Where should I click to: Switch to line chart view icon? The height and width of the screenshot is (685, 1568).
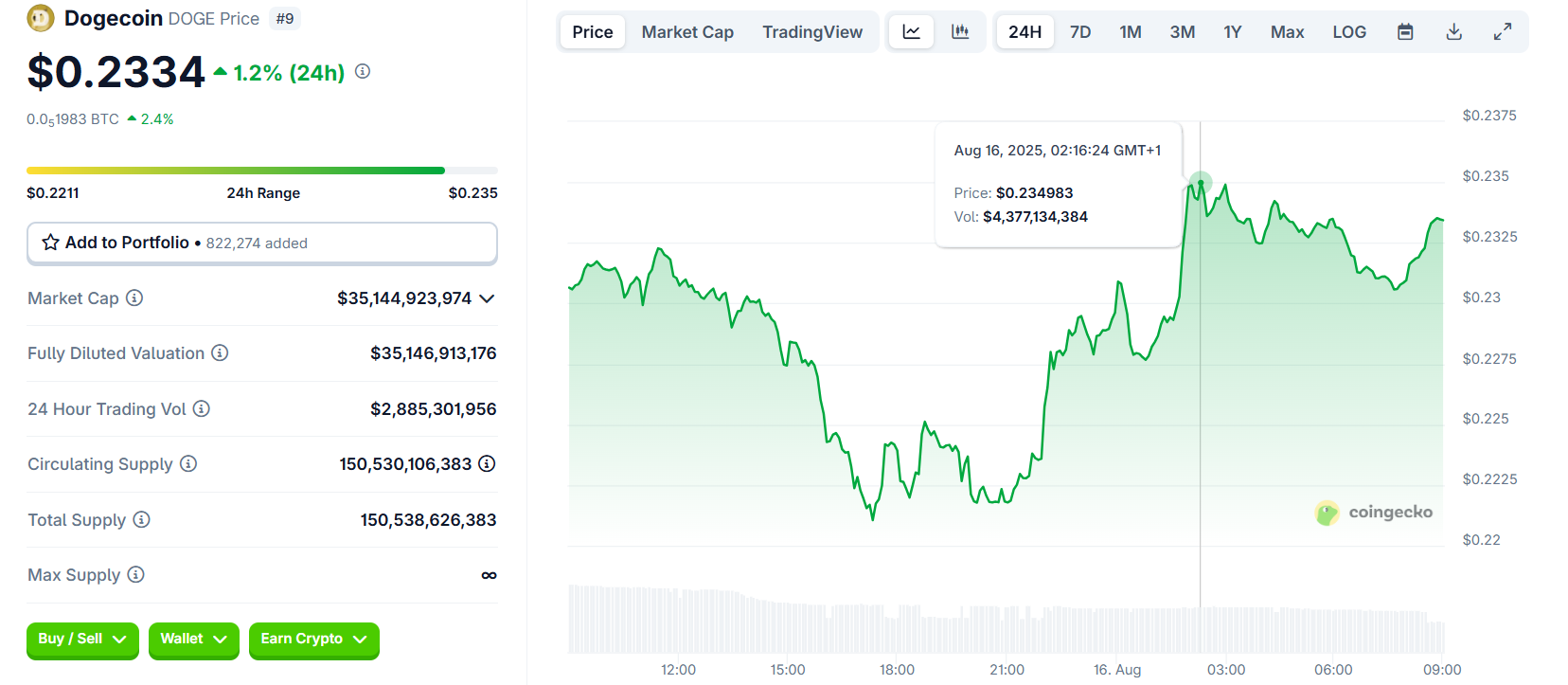[x=911, y=32]
